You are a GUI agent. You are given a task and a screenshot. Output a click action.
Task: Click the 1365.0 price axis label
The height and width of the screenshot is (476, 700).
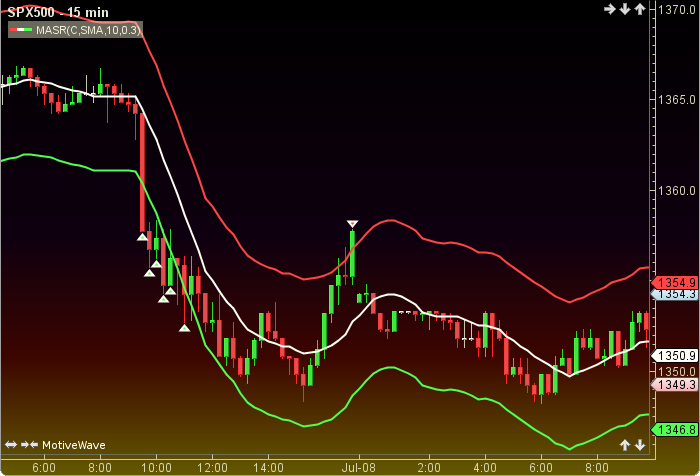point(677,100)
